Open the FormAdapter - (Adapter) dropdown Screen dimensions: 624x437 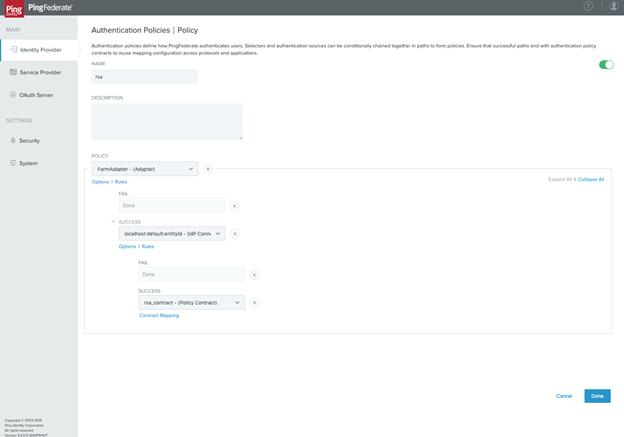145,169
